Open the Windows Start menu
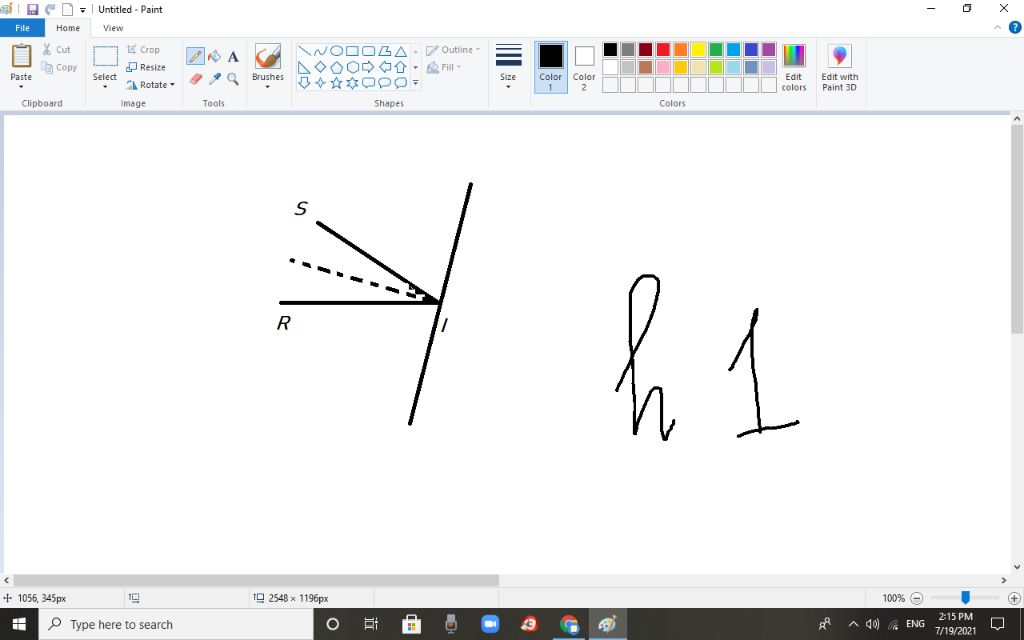Screen dimensions: 1024x640 [19, 624]
